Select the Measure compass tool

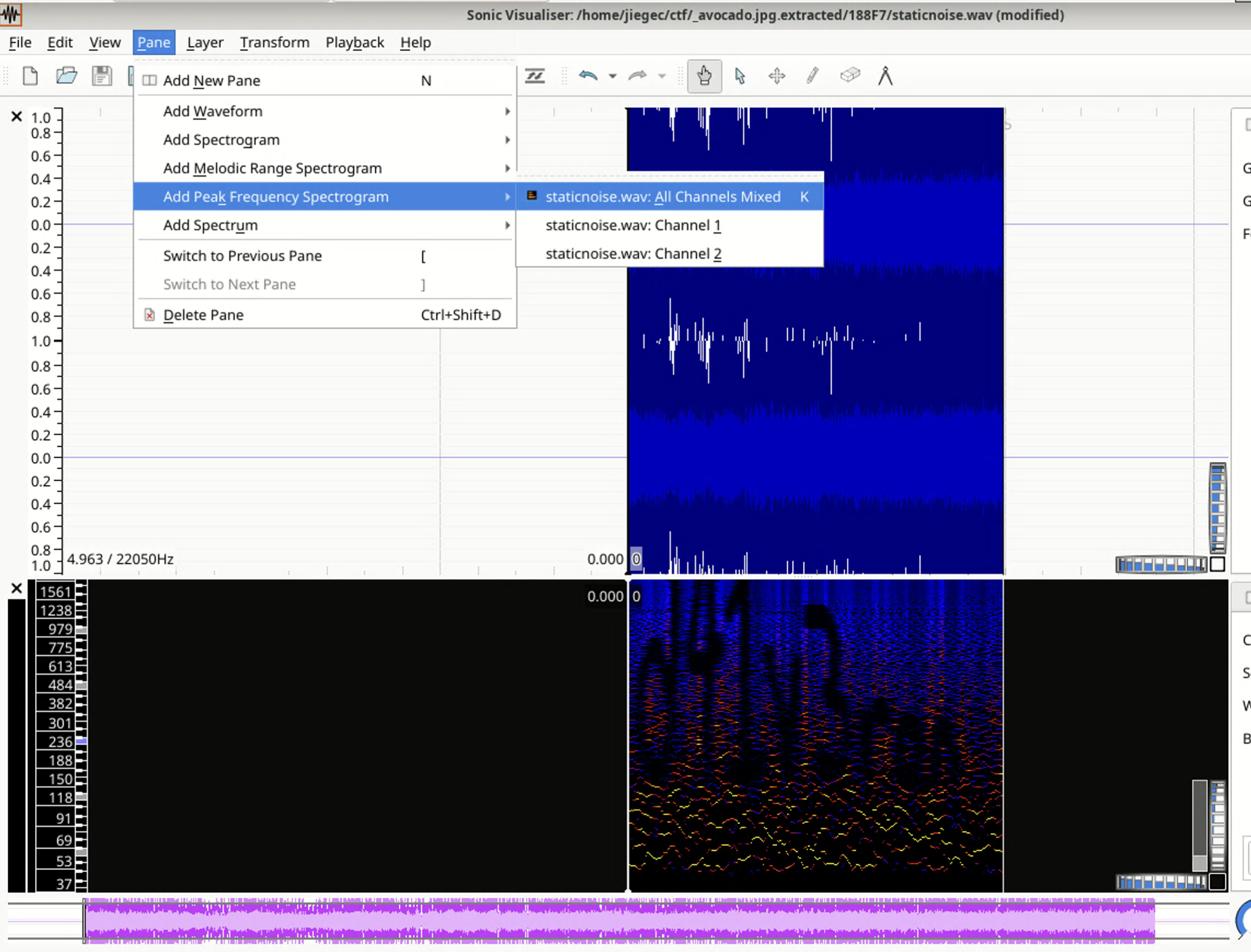coord(885,76)
